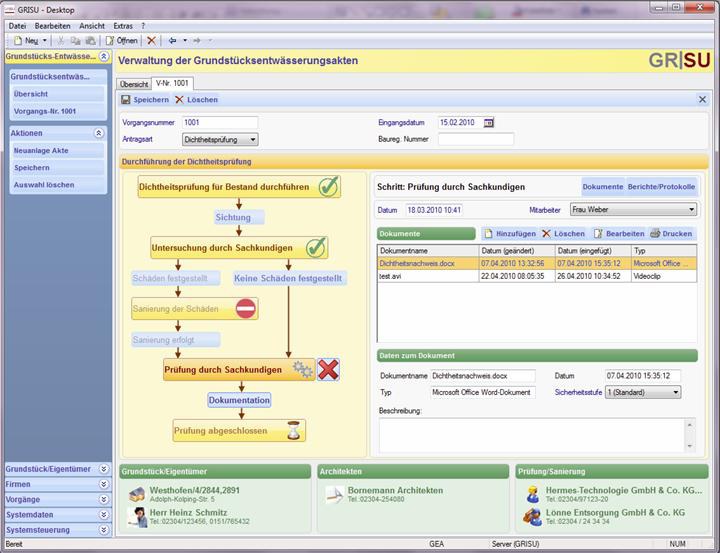720x553 pixels.
Task: Click the green checkmark beside Dichtheitsprüfung für Bestand
Action: click(329, 187)
